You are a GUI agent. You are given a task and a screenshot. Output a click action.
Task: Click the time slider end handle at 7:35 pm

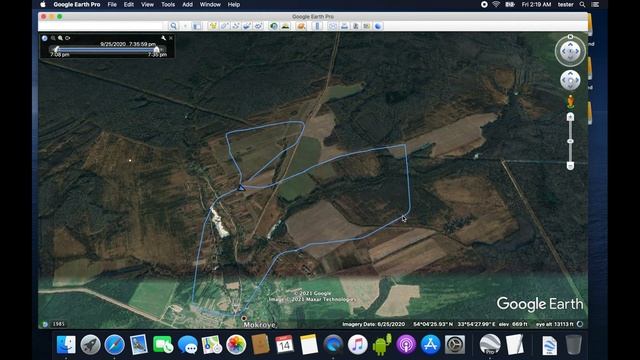[x=156, y=49]
